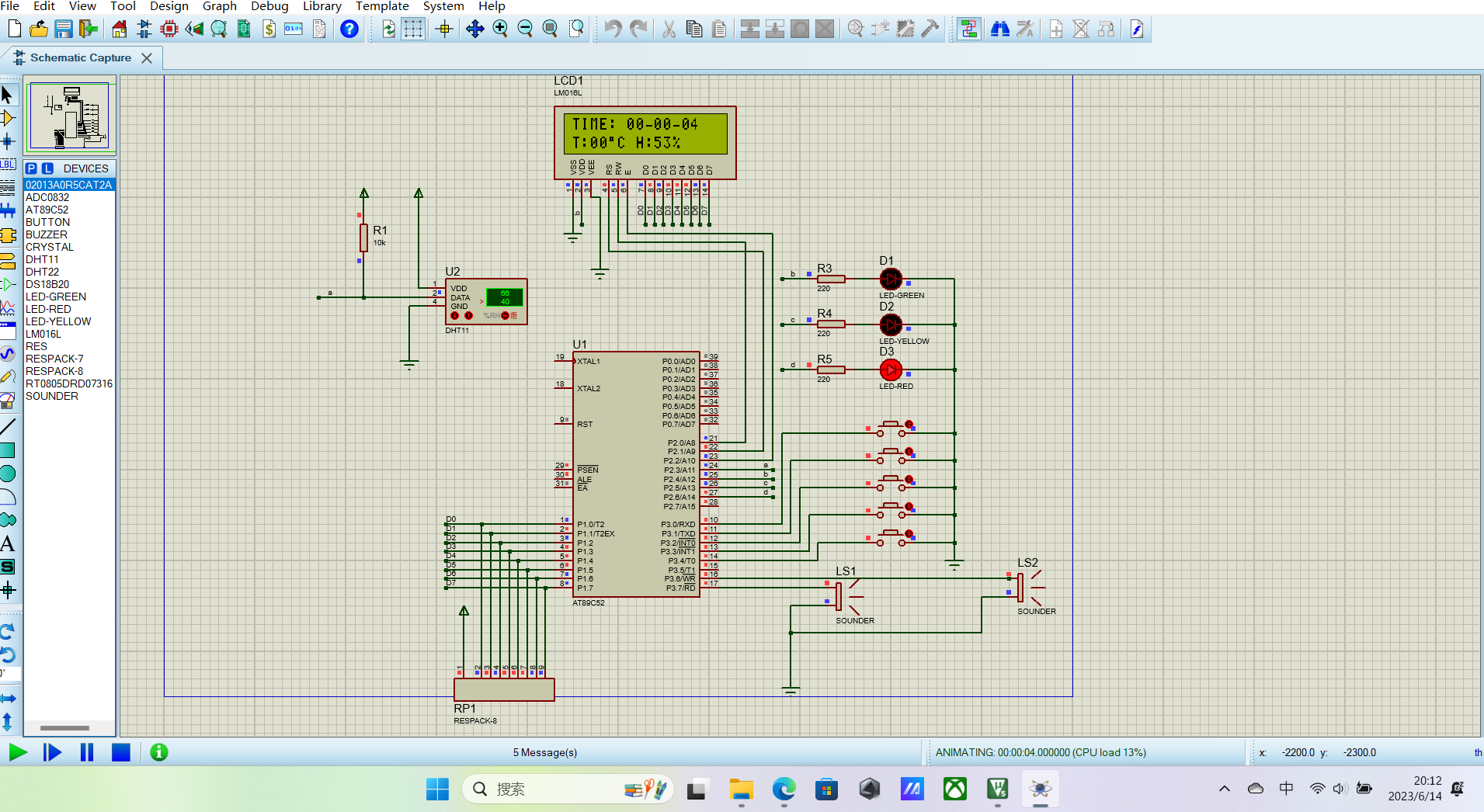Image resolution: width=1484 pixels, height=812 pixels.
Task: Click the taskbar search box
Action: coord(567,789)
